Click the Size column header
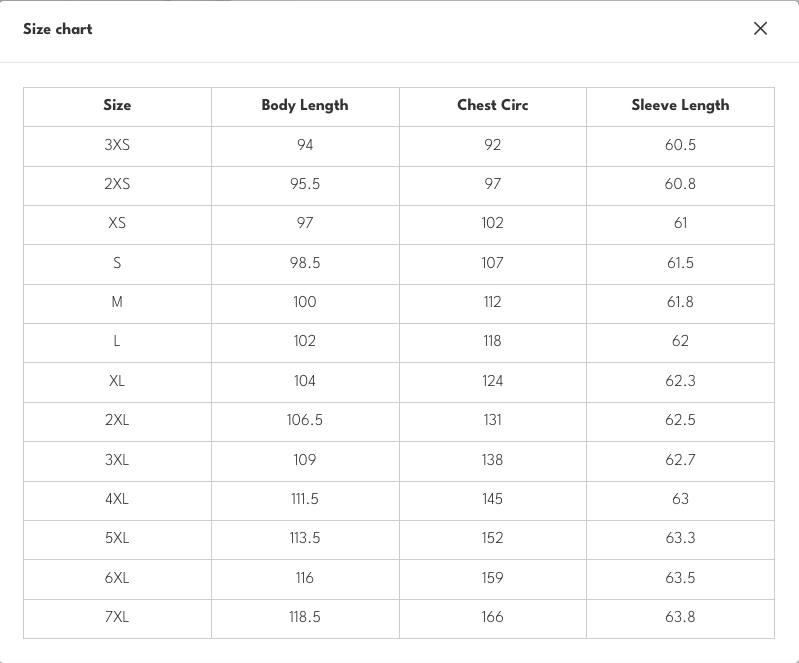The image size is (799, 663). [x=117, y=105]
